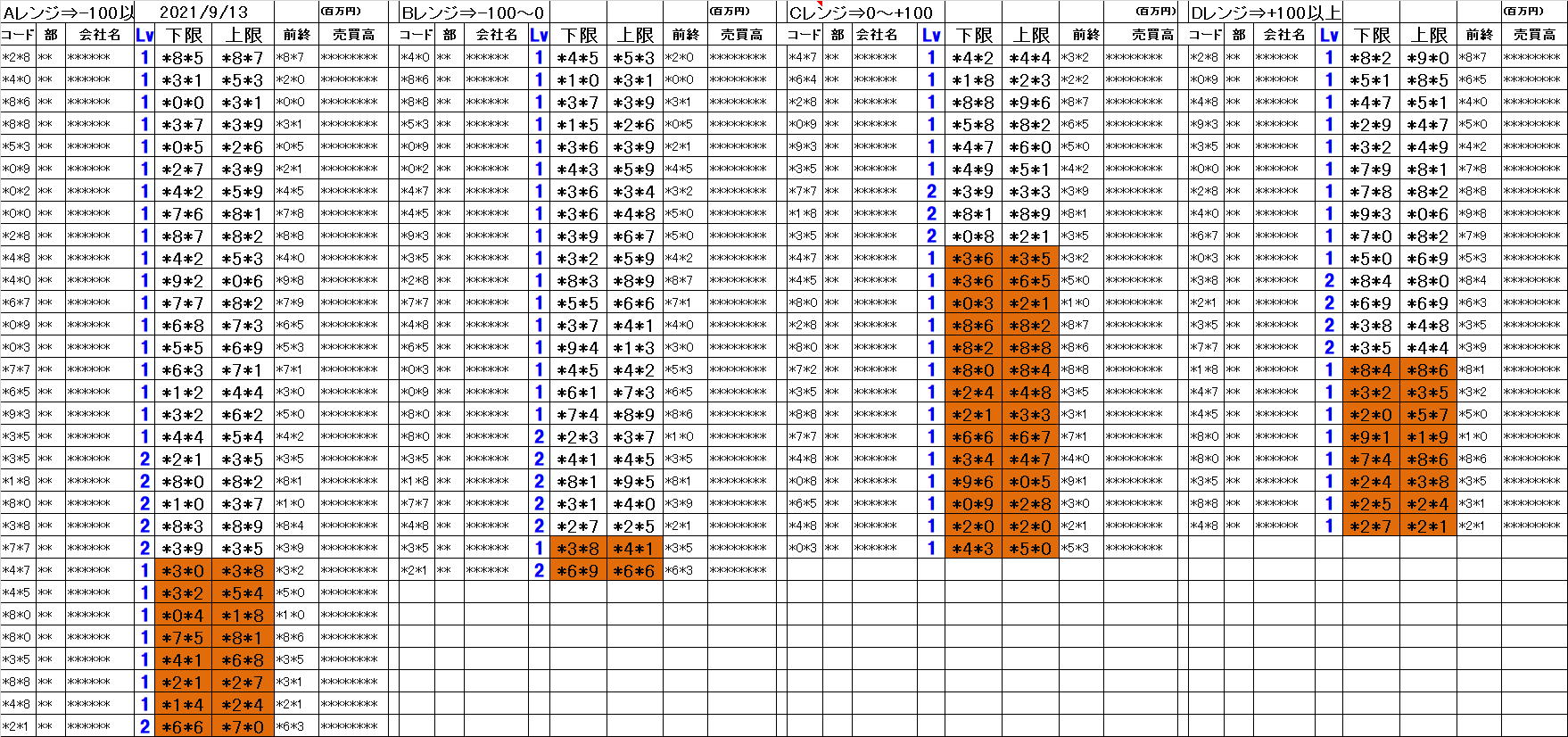Select 会社名 header in B range table
This screenshot has height=737, width=1568.
496,35
